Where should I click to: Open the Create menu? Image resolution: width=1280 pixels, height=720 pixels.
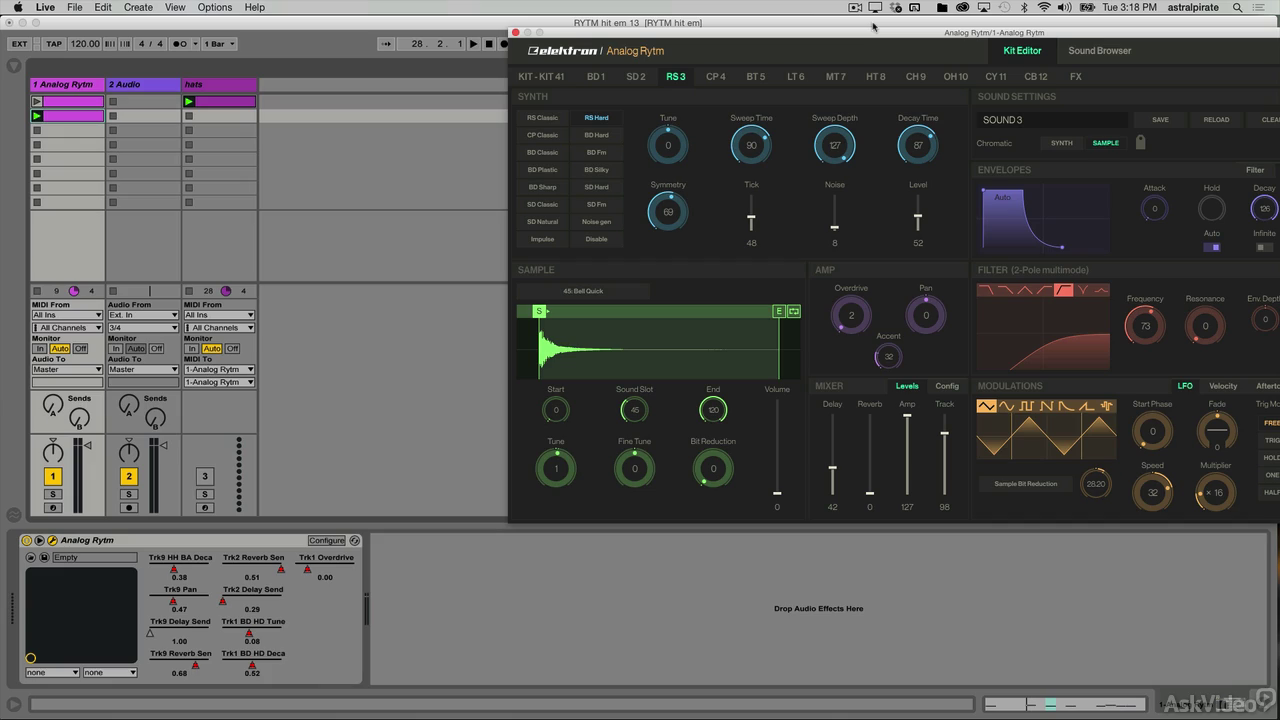tap(138, 7)
